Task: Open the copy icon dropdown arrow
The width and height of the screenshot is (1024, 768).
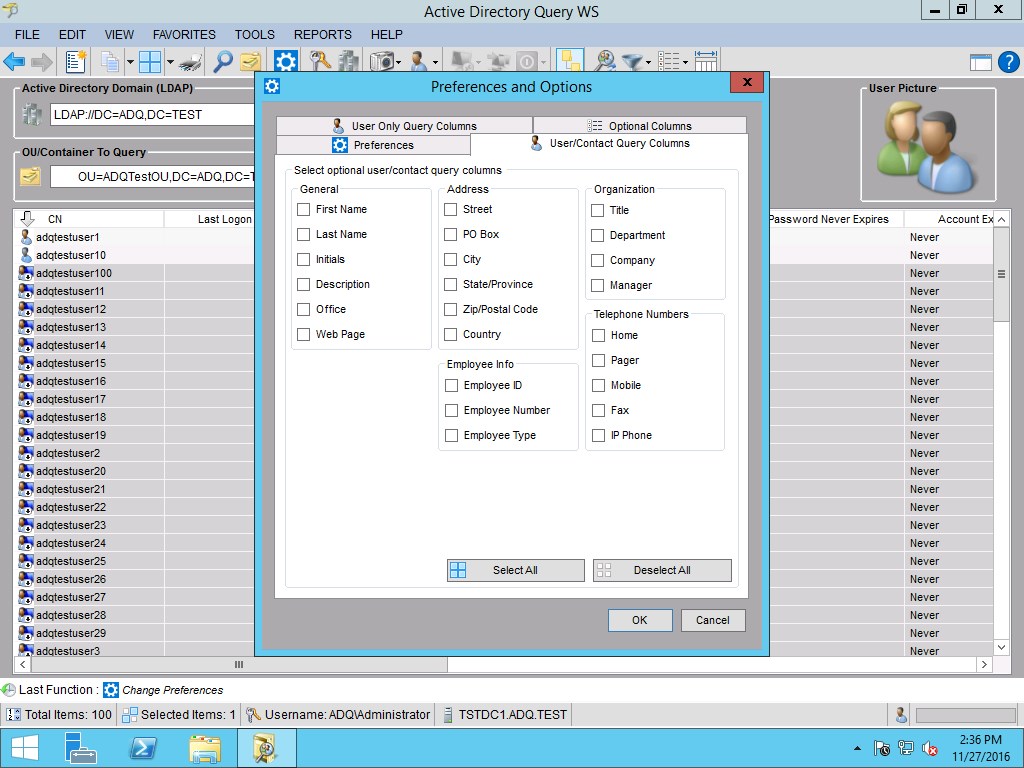Action: point(130,63)
